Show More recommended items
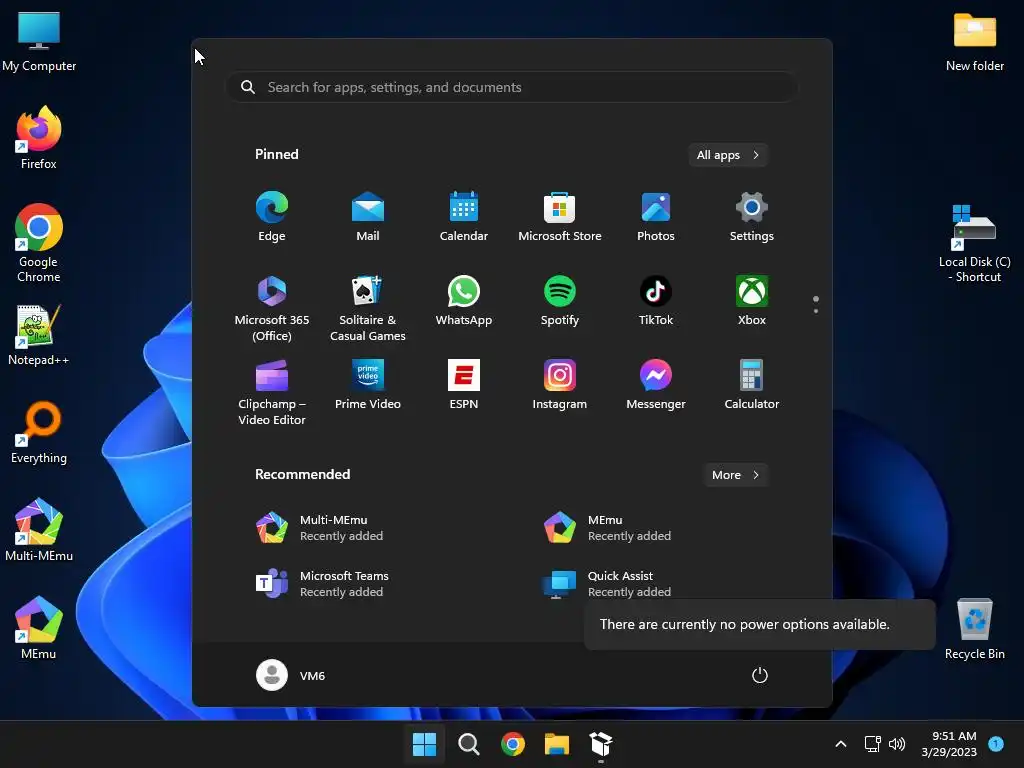This screenshot has height=768, width=1024. (735, 475)
